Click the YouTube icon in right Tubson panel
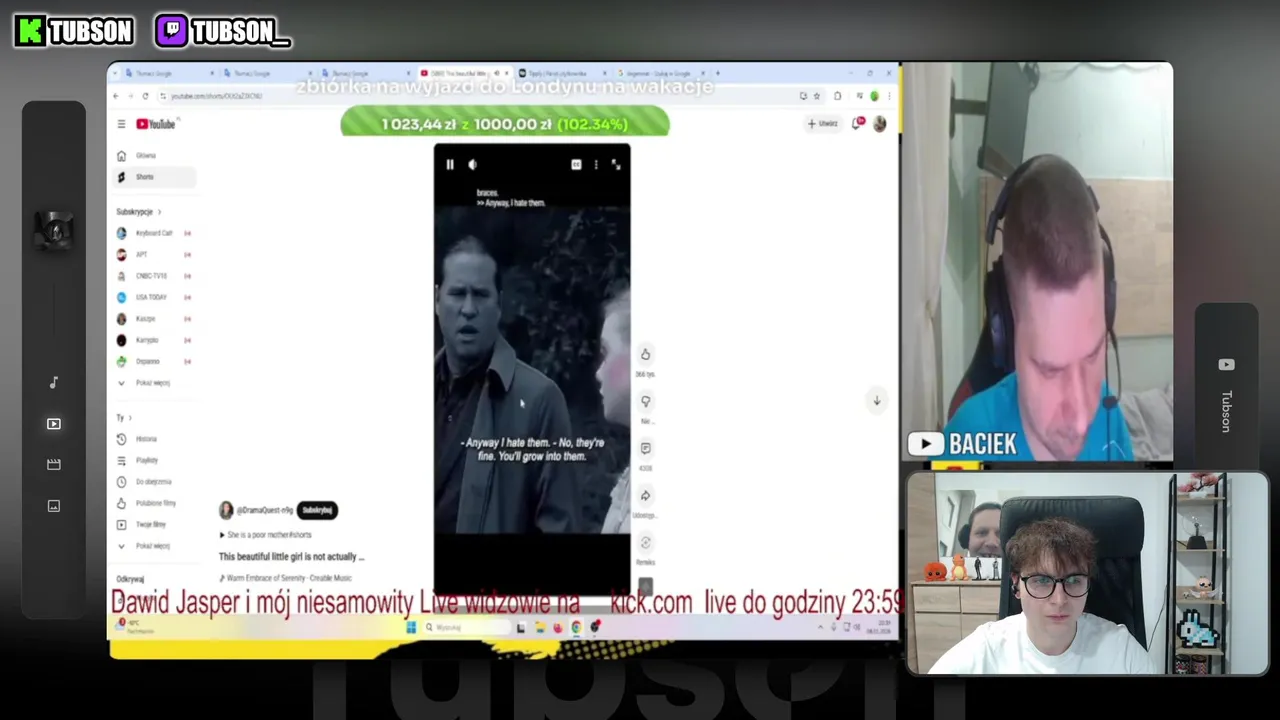 click(1226, 365)
